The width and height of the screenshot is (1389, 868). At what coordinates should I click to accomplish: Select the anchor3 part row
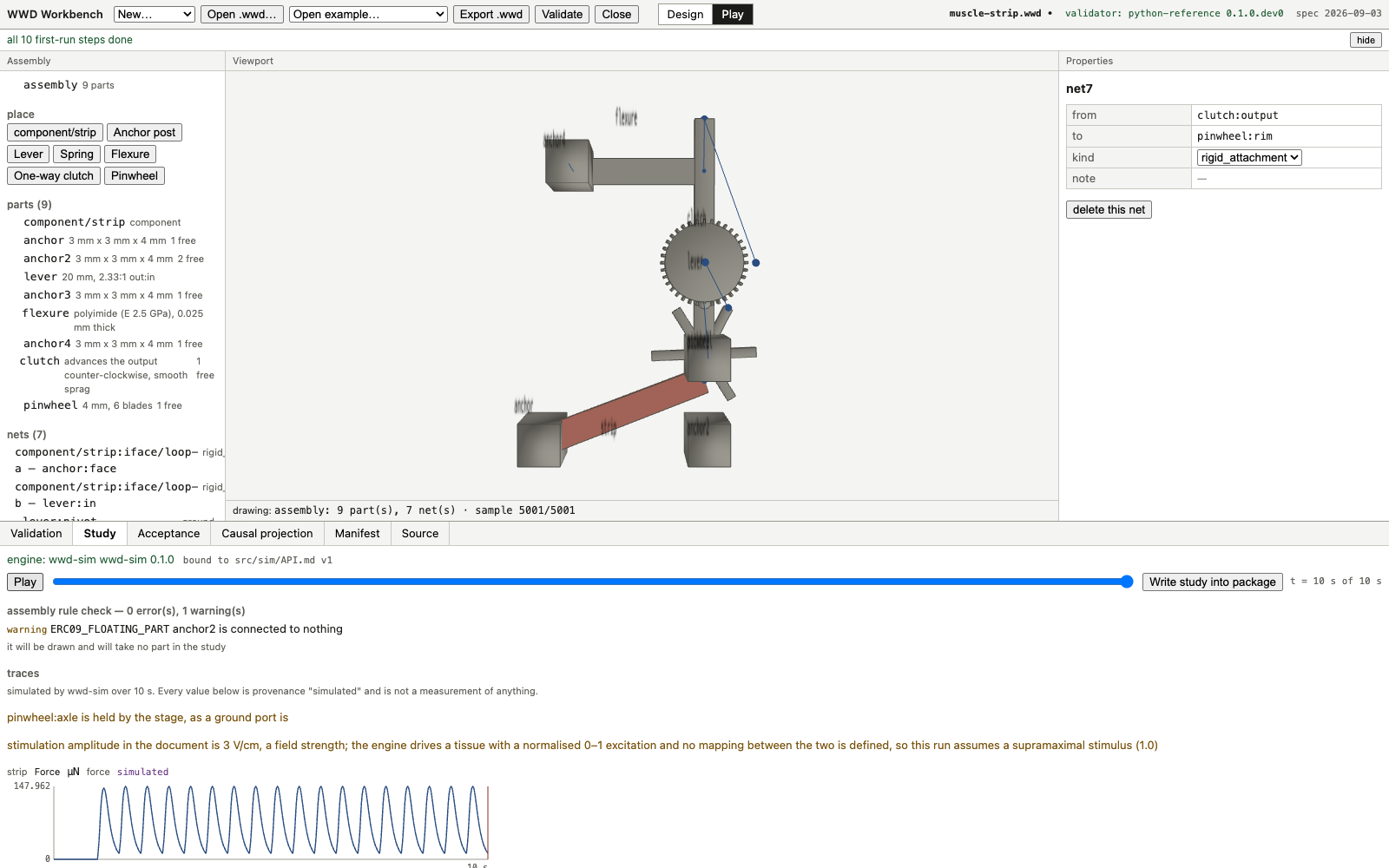114,295
